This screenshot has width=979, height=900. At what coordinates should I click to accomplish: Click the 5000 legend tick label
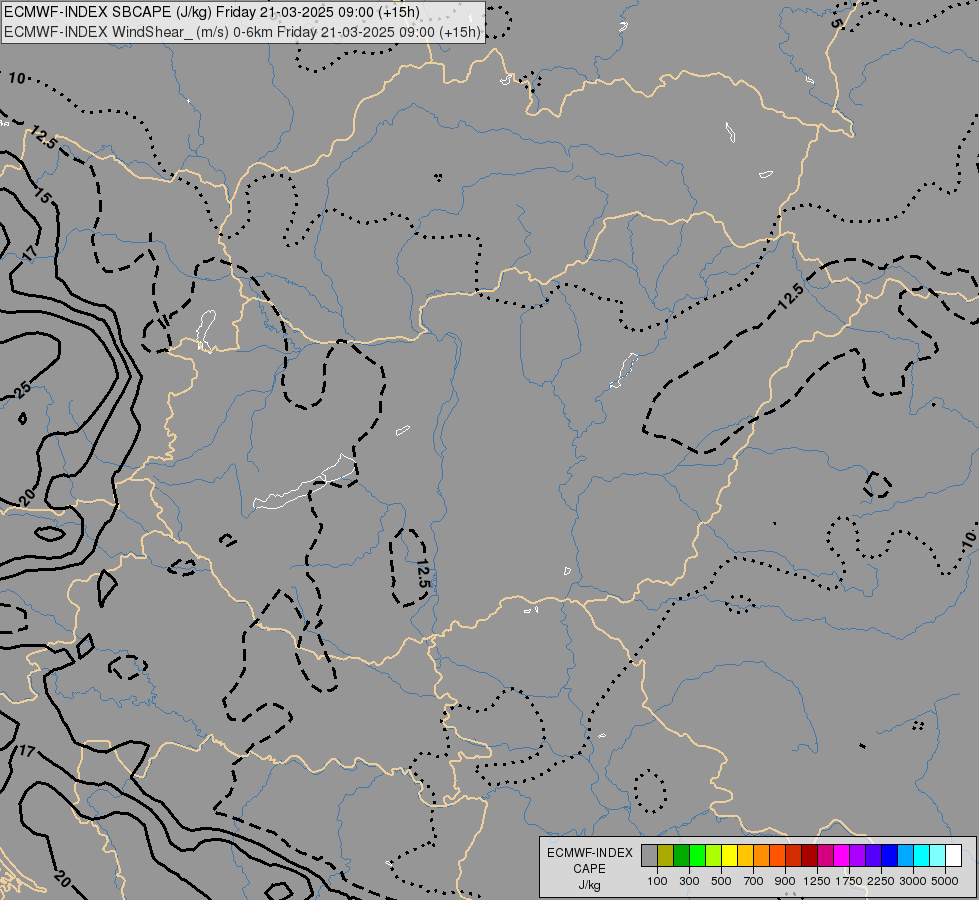coord(945,881)
